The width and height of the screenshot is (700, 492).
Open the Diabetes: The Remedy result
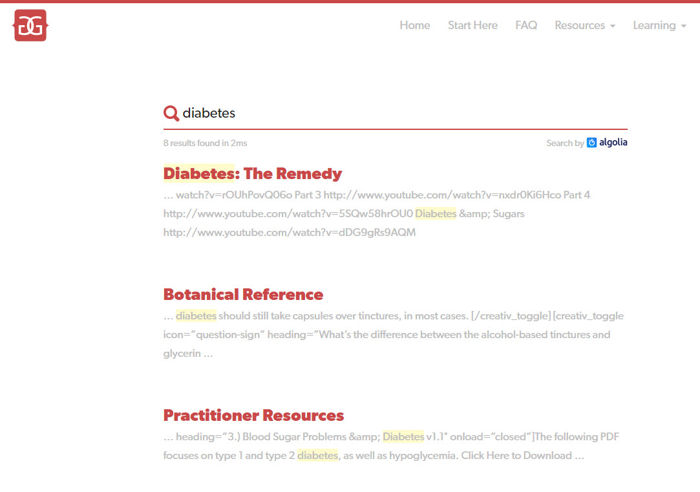click(x=252, y=173)
